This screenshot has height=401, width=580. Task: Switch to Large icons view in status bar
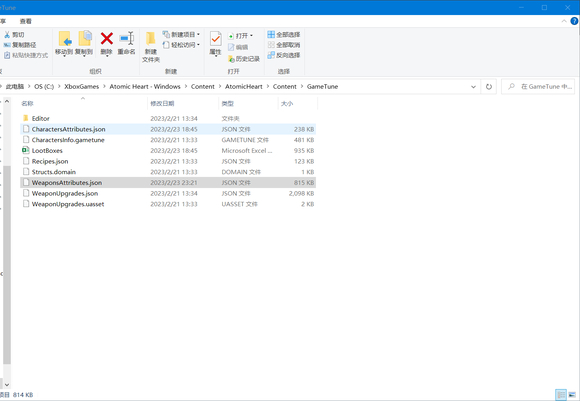click(x=572, y=395)
